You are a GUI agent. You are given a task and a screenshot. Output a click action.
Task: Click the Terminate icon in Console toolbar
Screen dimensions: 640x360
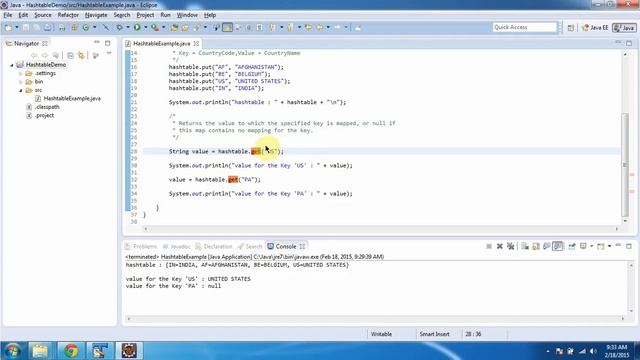point(489,246)
